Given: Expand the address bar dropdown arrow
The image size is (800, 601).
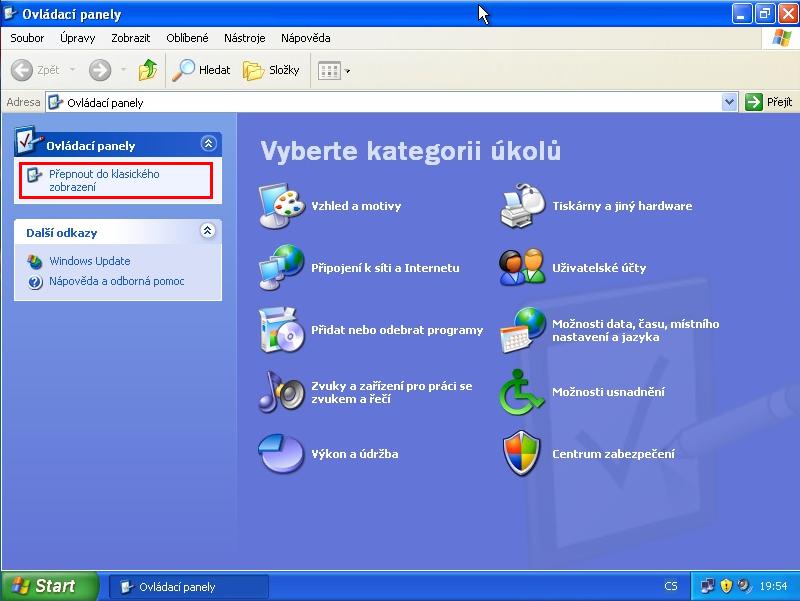Looking at the screenshot, I should pyautogui.click(x=730, y=103).
